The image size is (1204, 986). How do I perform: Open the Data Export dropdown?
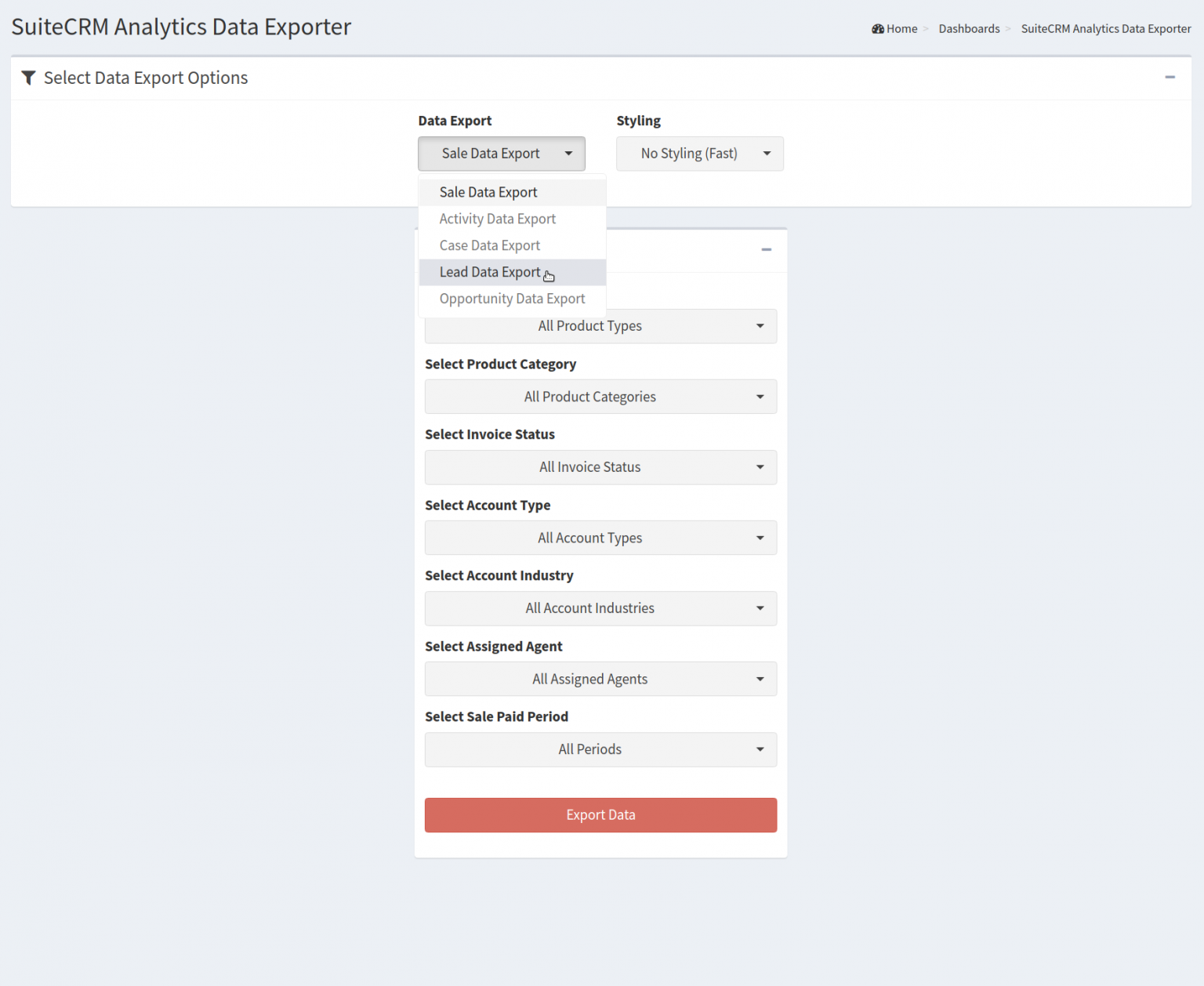pyautogui.click(x=502, y=154)
